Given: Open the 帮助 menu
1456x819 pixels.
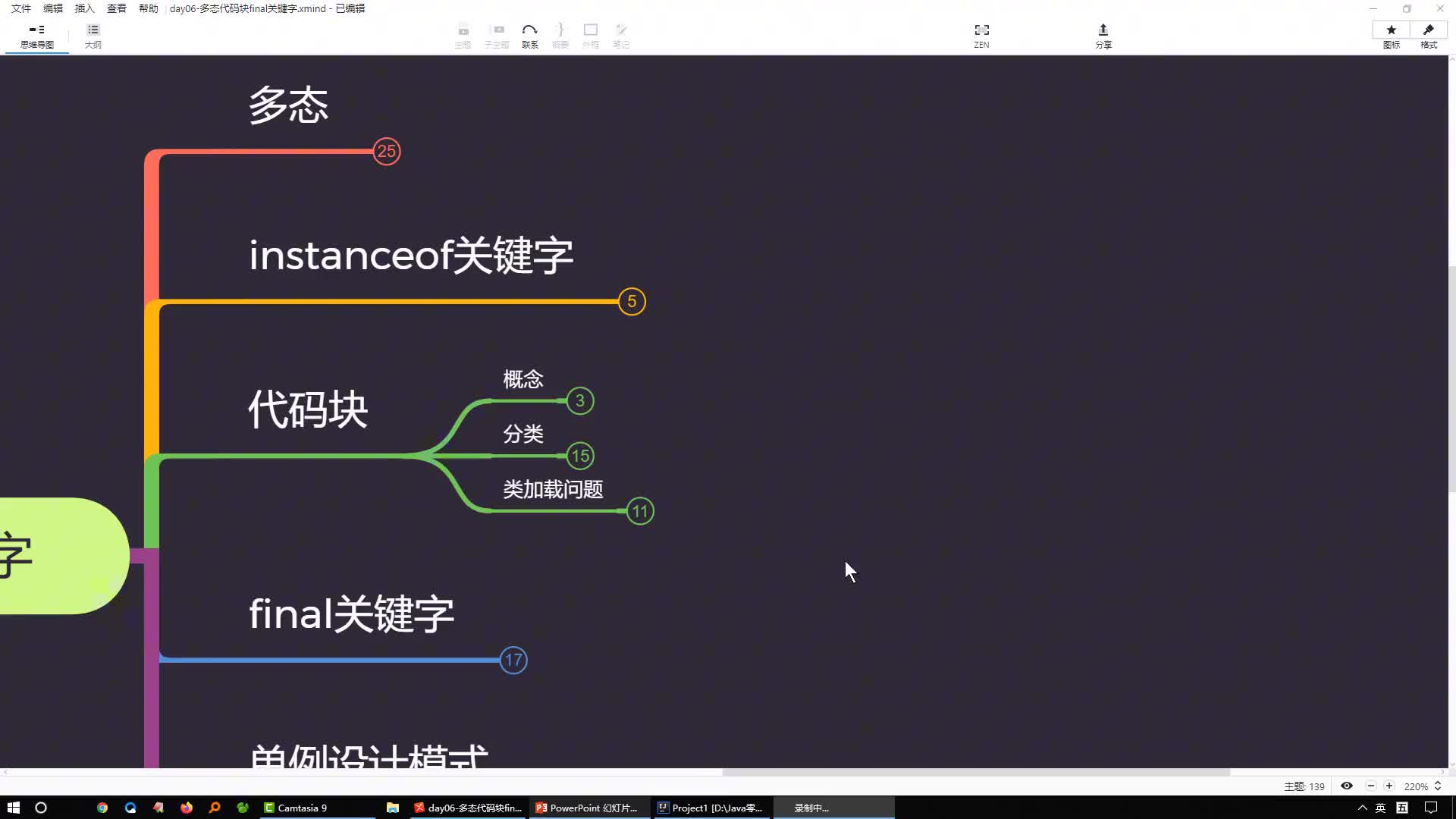Looking at the screenshot, I should (x=149, y=8).
